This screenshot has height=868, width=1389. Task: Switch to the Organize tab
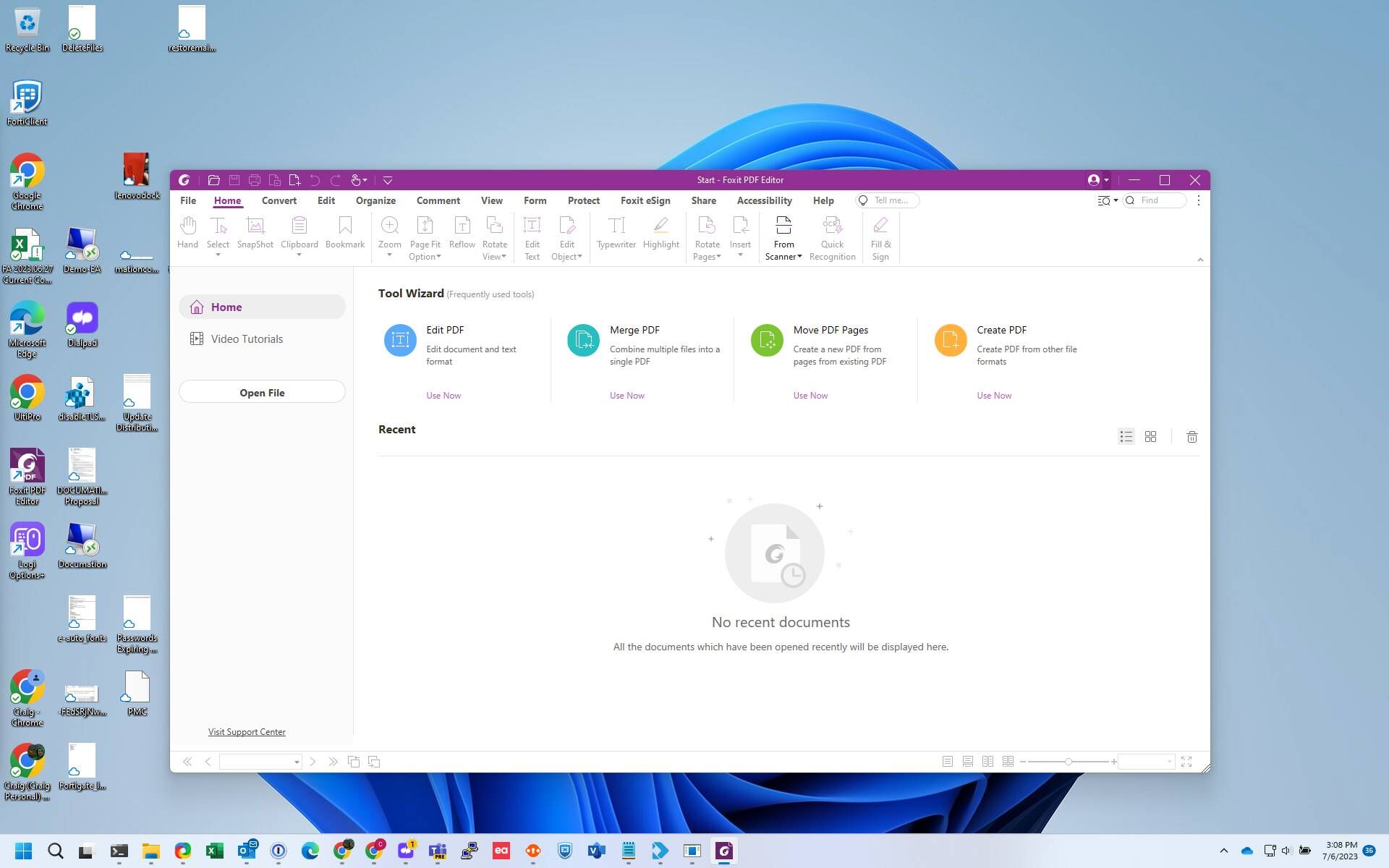375,200
